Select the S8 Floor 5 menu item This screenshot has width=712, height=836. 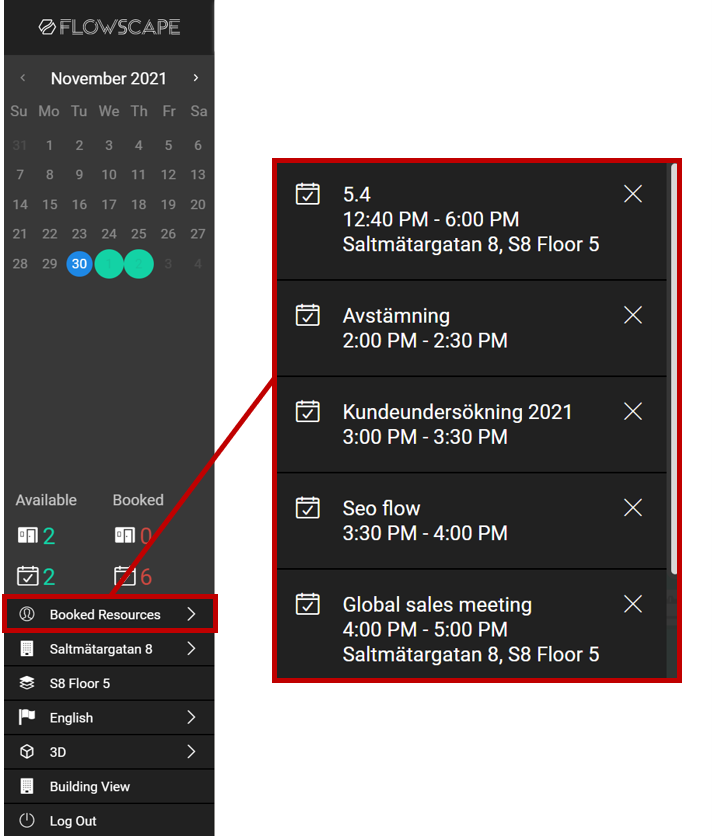click(x=109, y=683)
